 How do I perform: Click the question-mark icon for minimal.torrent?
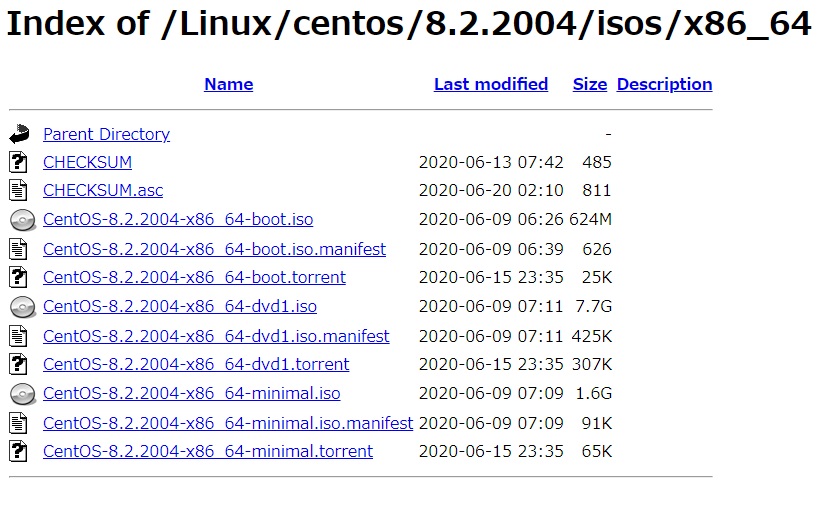tap(18, 451)
